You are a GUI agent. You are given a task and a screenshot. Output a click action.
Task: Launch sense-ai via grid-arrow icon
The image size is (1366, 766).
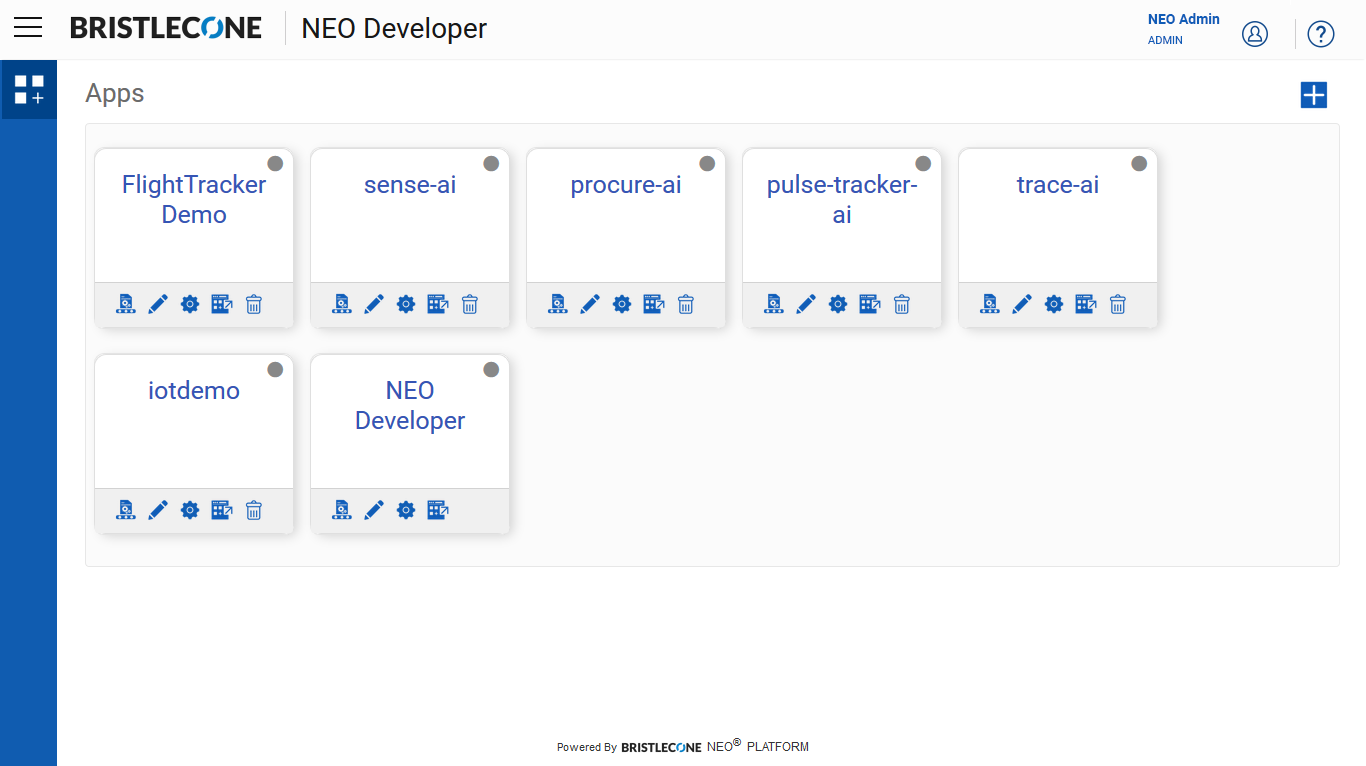[x=438, y=304]
